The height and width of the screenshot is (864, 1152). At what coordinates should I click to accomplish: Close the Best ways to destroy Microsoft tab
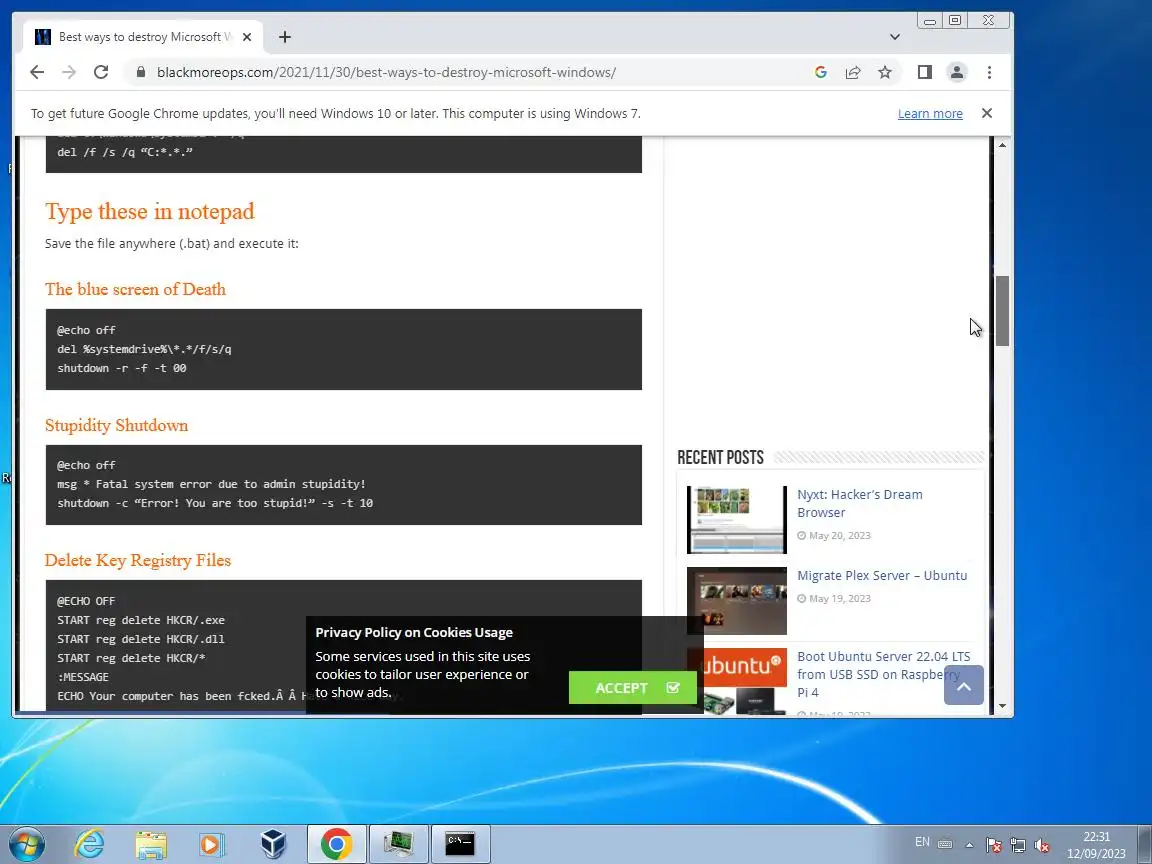point(247,37)
